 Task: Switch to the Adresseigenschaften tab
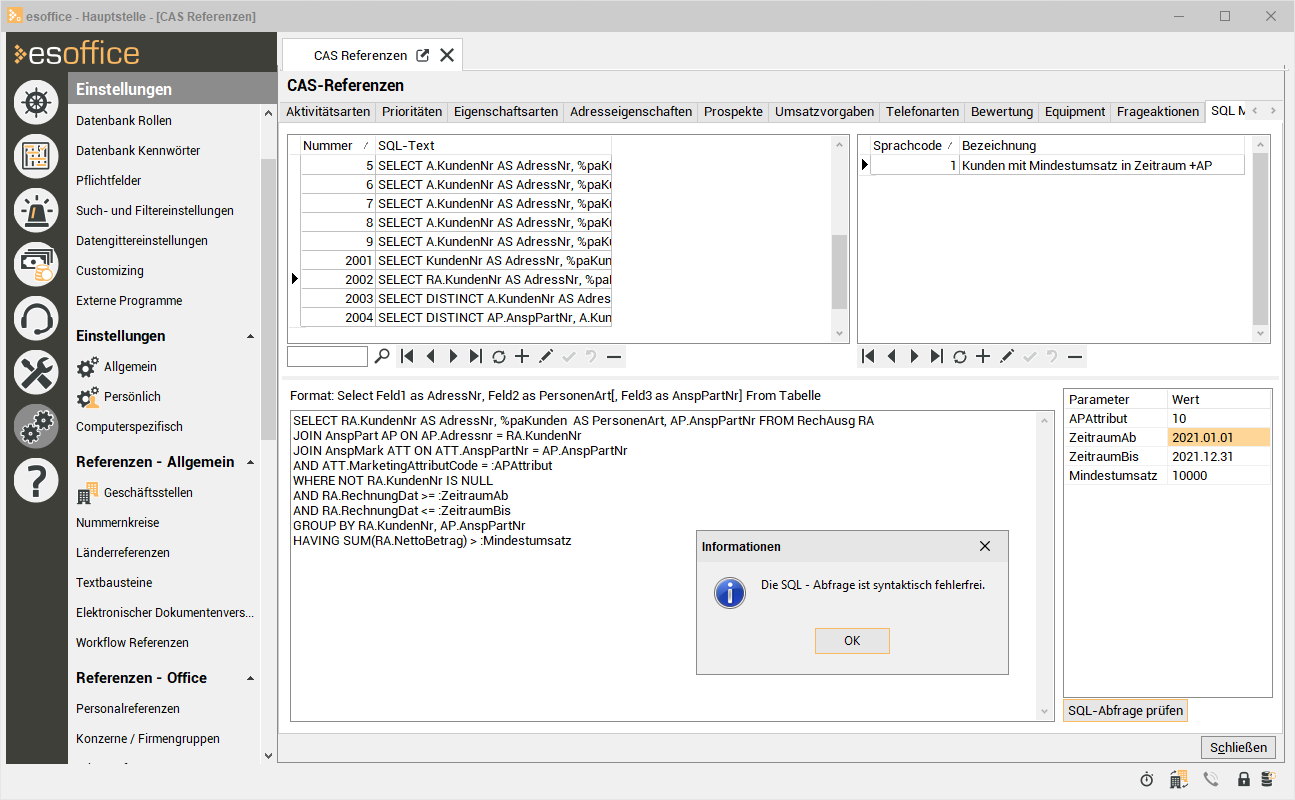click(631, 111)
